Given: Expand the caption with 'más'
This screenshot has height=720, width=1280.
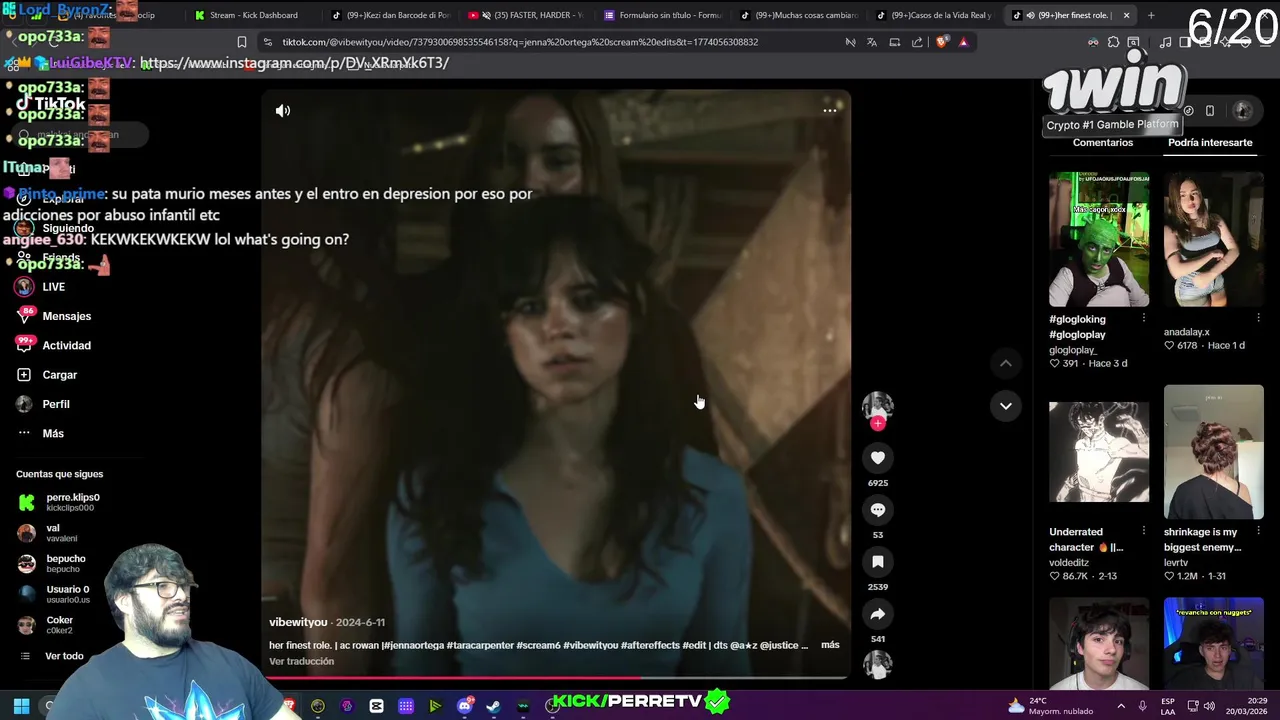Looking at the screenshot, I should coord(830,645).
